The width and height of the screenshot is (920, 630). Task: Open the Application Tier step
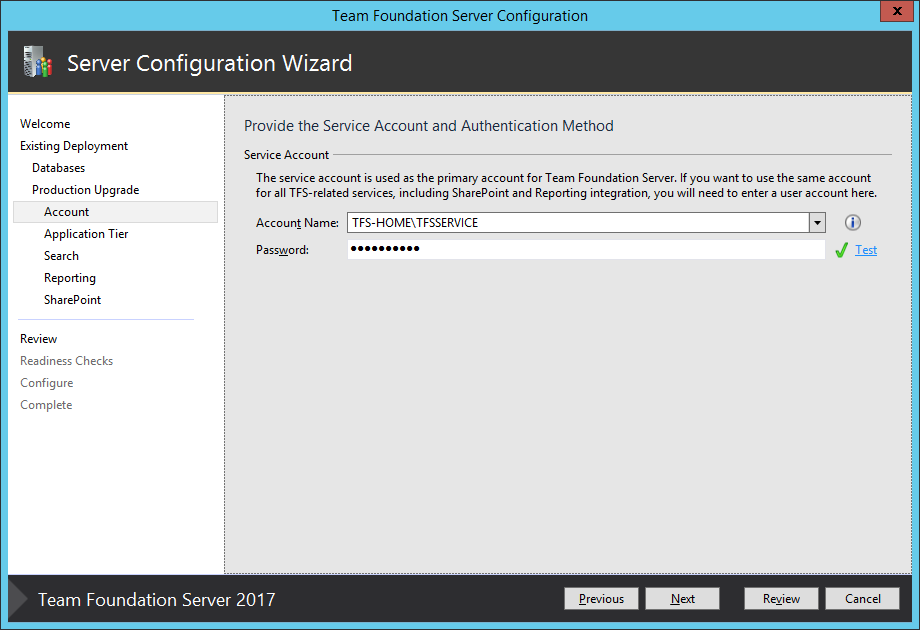[x=86, y=233]
